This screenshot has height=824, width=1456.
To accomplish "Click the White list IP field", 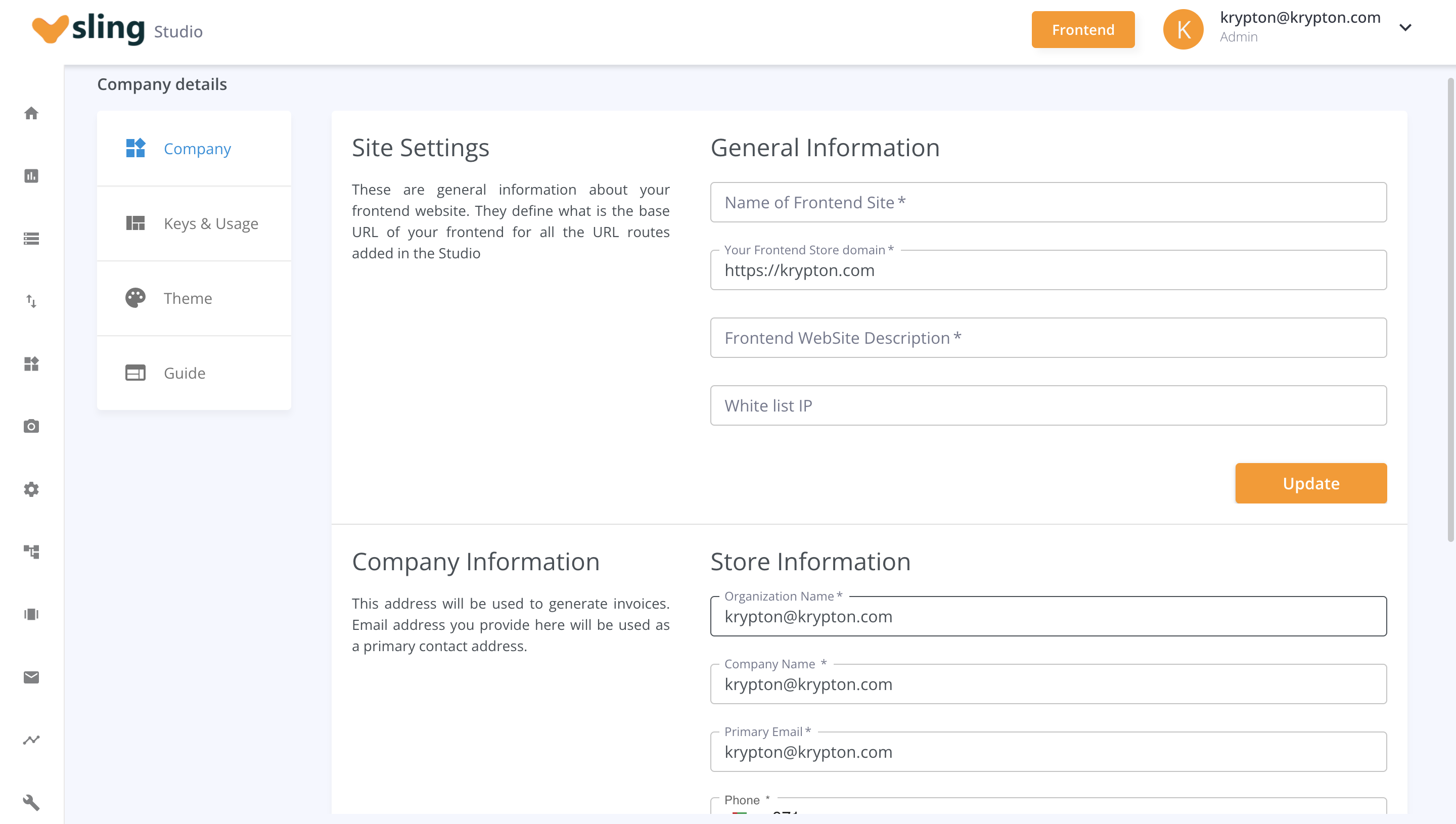I will pos(1048,405).
